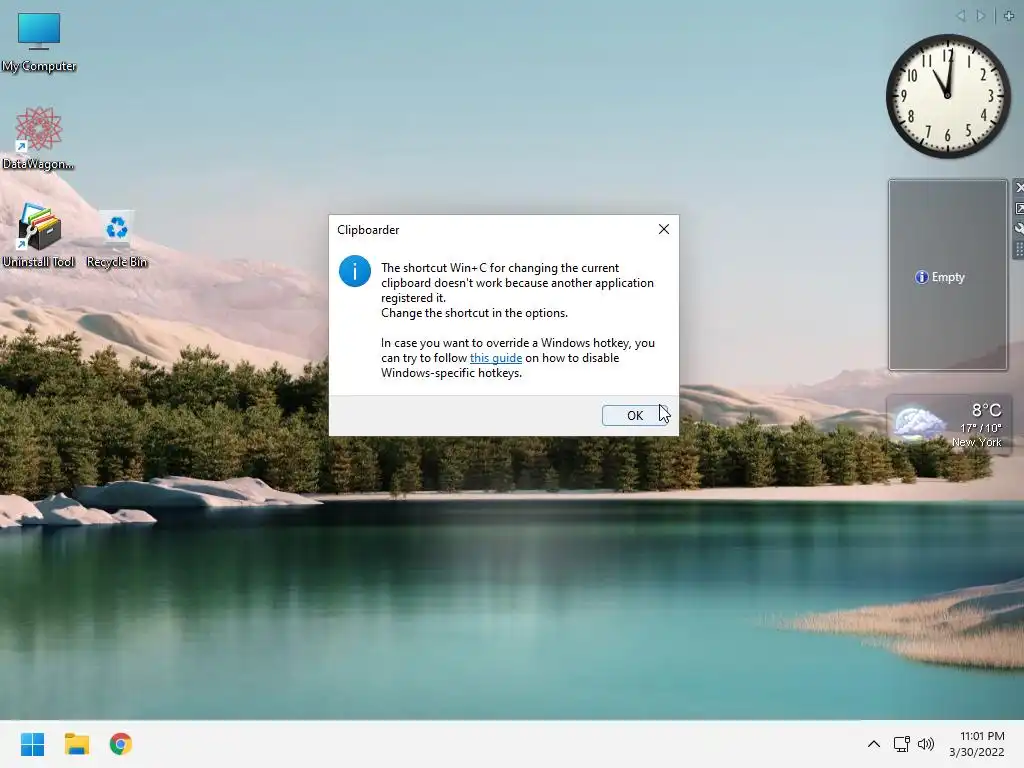Viewport: 1024px width, 768px height.
Task: Select the DataWagon desktop shortcut
Action: (38, 138)
